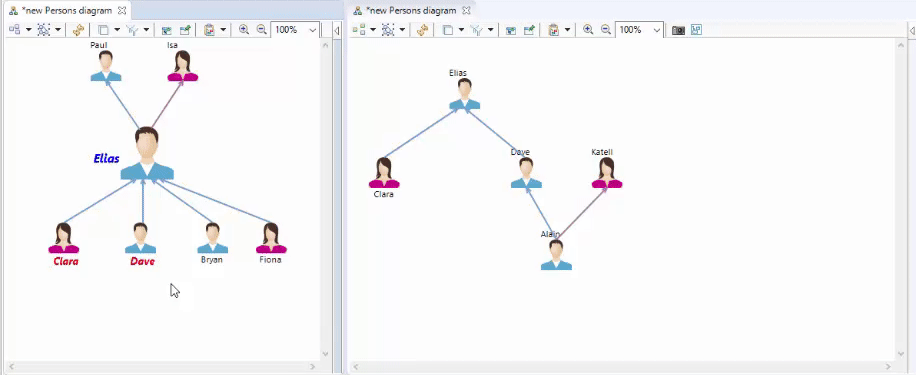Click icon right of the camera in right toolbar
The image size is (916, 375).
[x=696, y=30]
